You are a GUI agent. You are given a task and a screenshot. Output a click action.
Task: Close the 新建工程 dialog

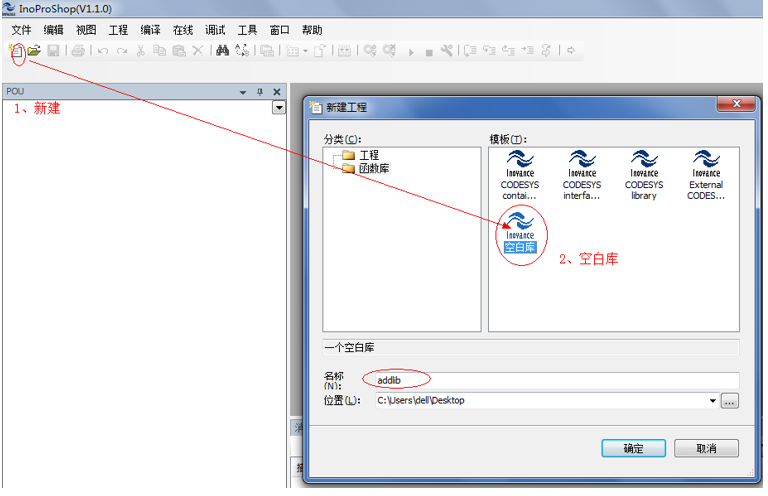click(736, 103)
